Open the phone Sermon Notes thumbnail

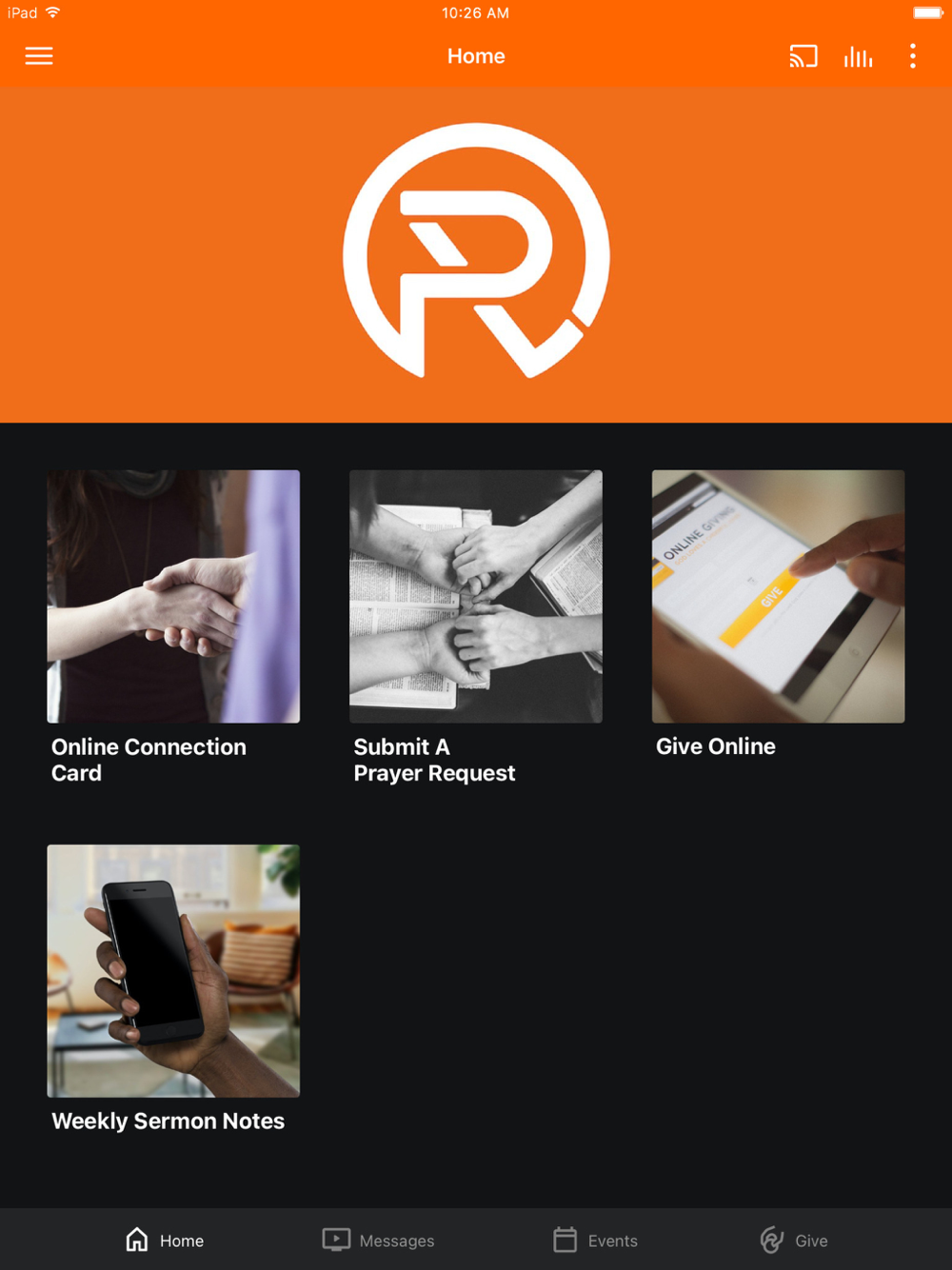pos(173,971)
